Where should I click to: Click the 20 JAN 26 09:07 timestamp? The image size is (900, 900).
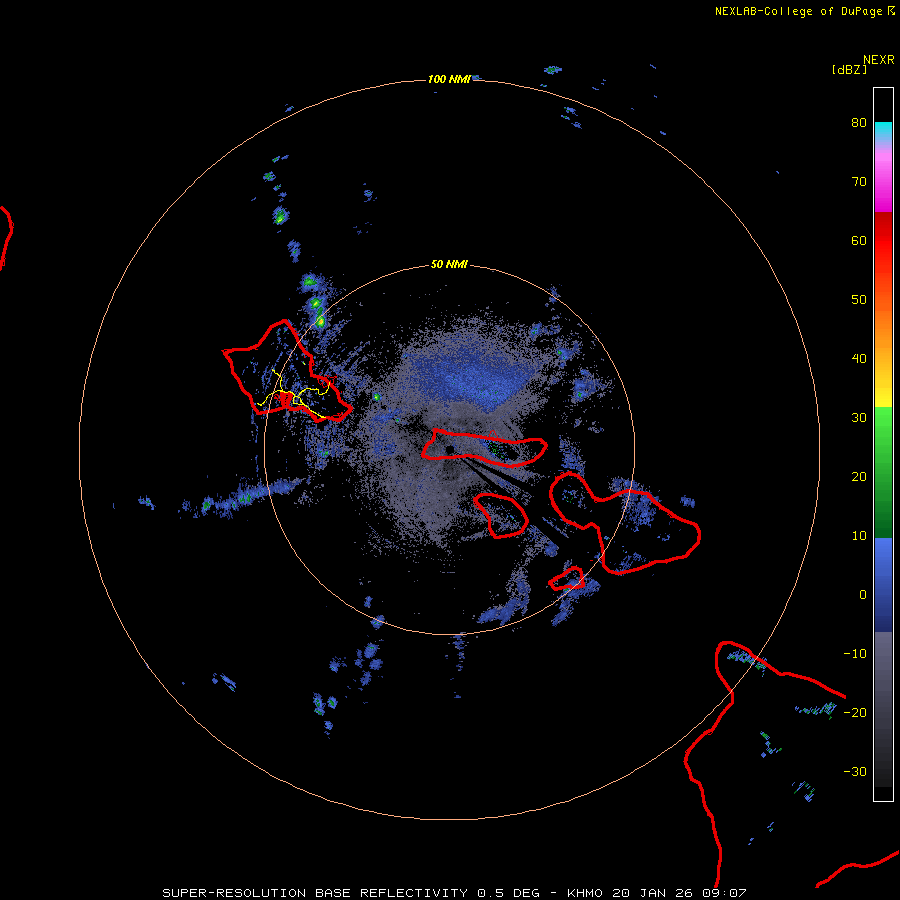pos(679,893)
